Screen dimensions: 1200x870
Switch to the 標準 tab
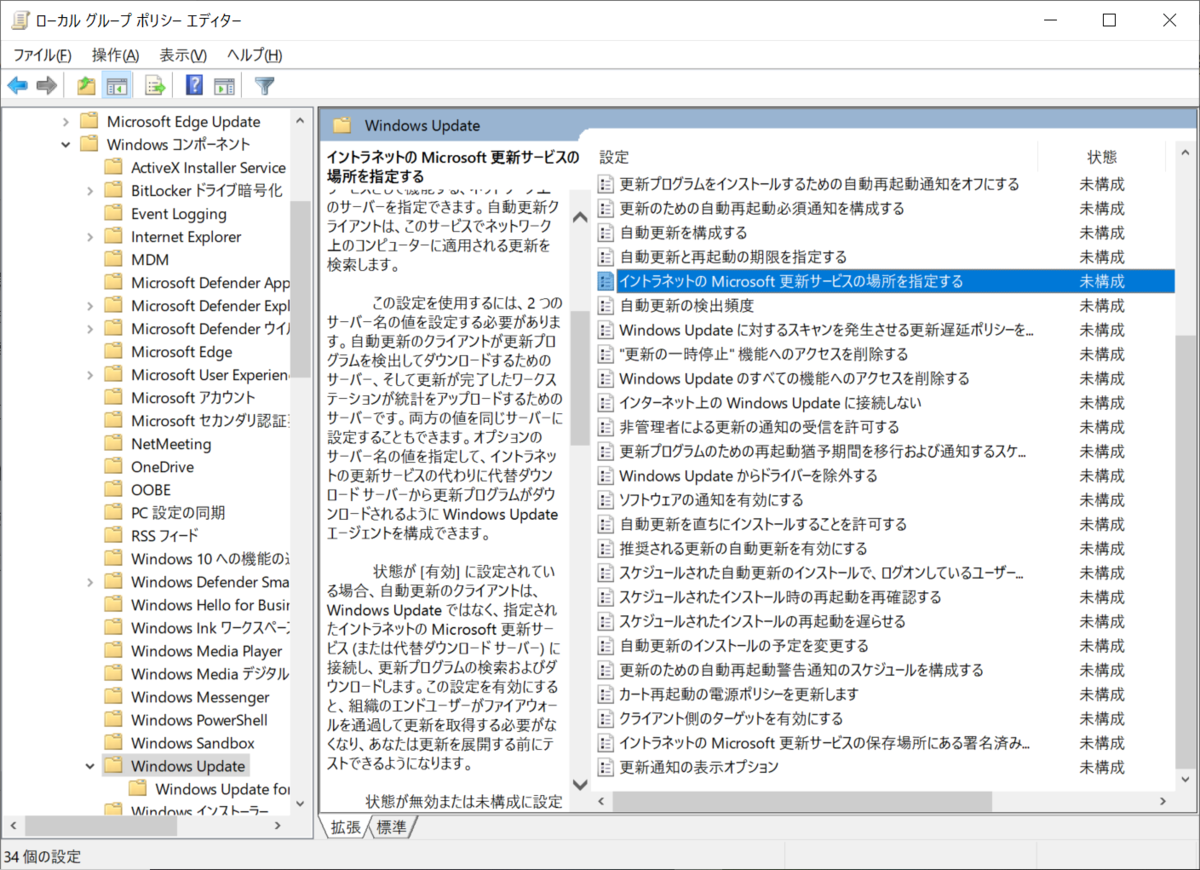388,827
